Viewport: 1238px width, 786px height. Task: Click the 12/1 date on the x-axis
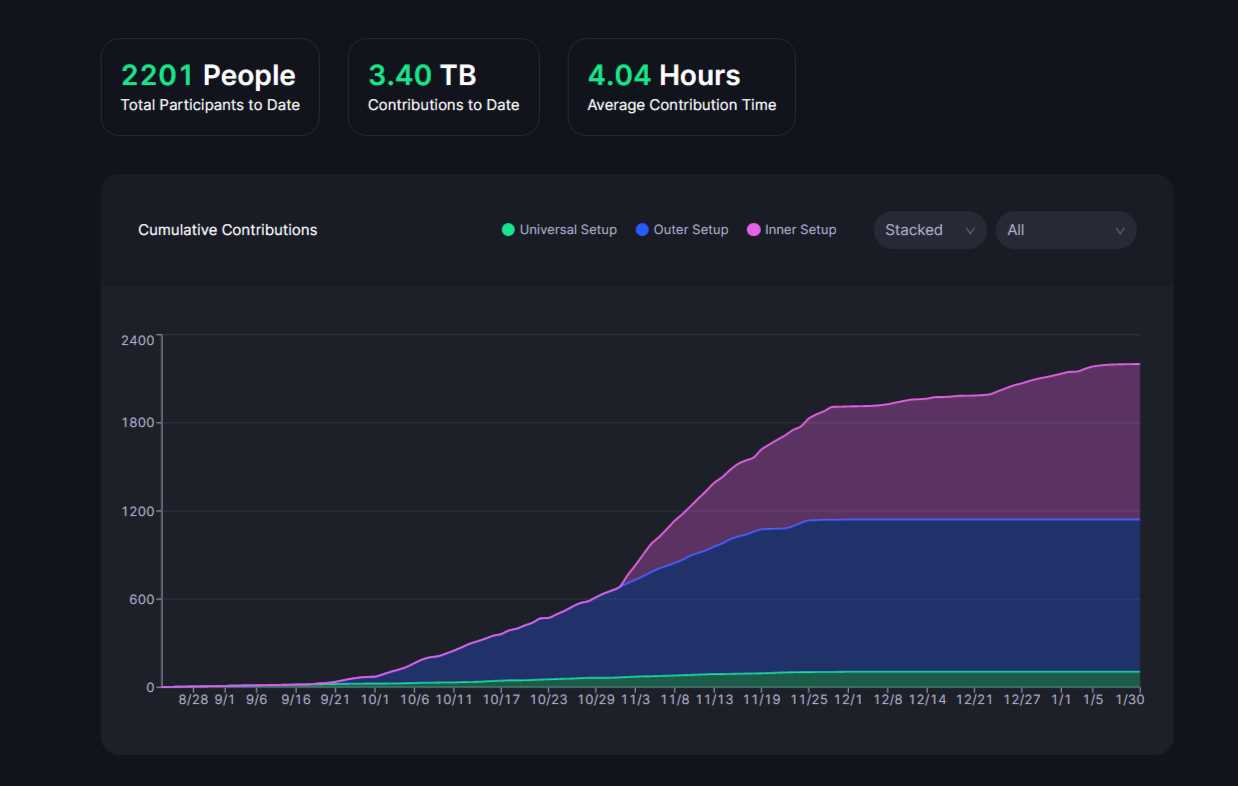(x=849, y=700)
